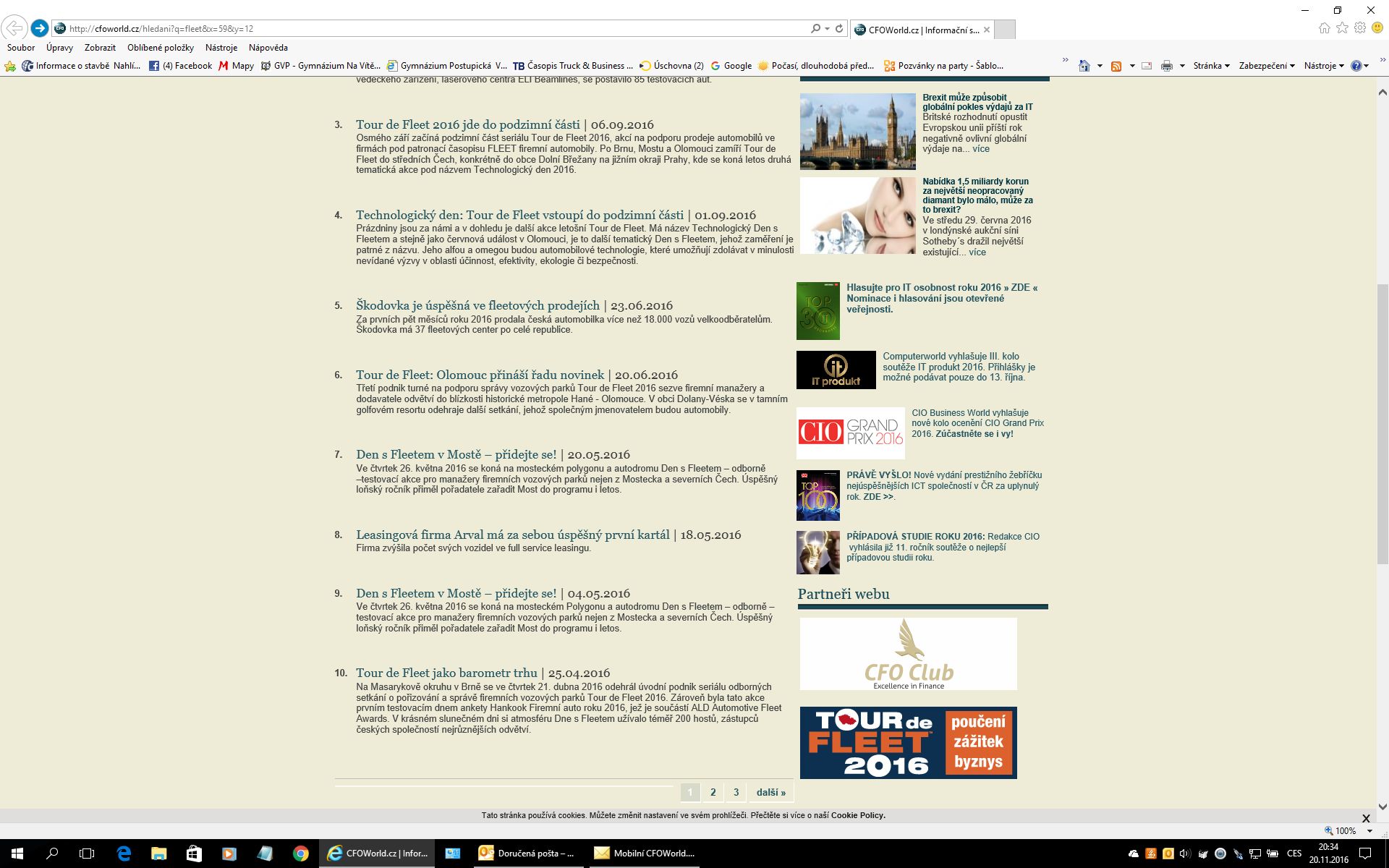Open the Cookie Policy link
This screenshot has width=1389, height=868.
(857, 815)
